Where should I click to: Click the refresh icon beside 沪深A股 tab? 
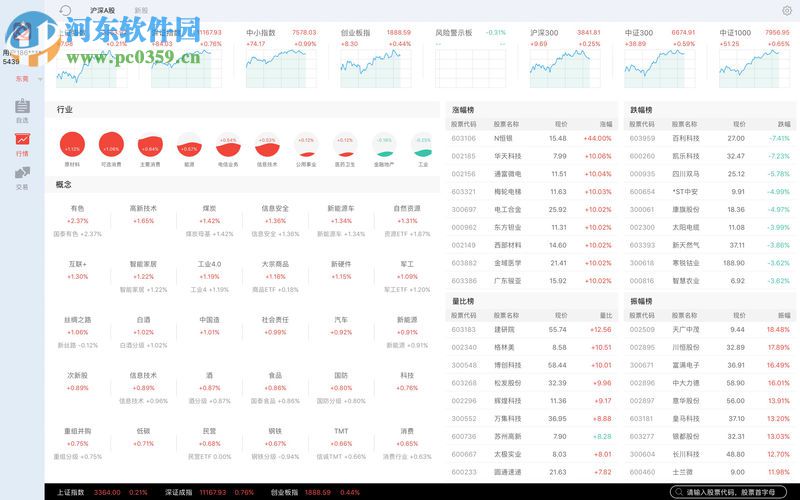65,10
